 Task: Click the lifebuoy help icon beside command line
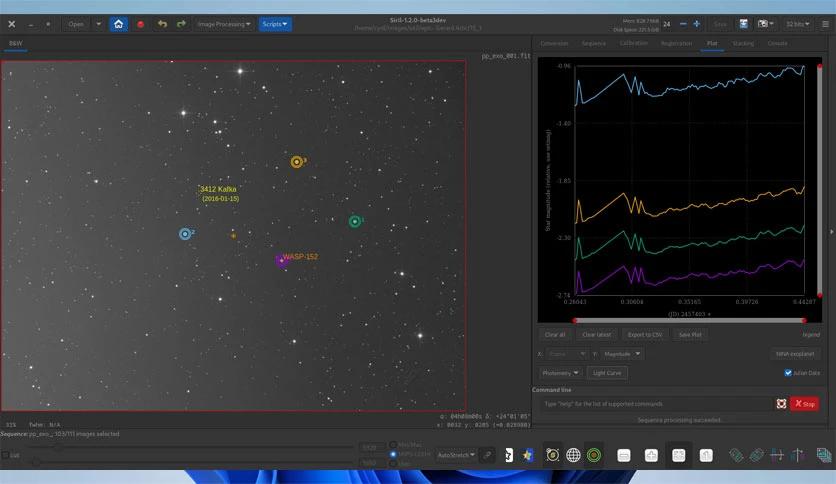tap(781, 404)
